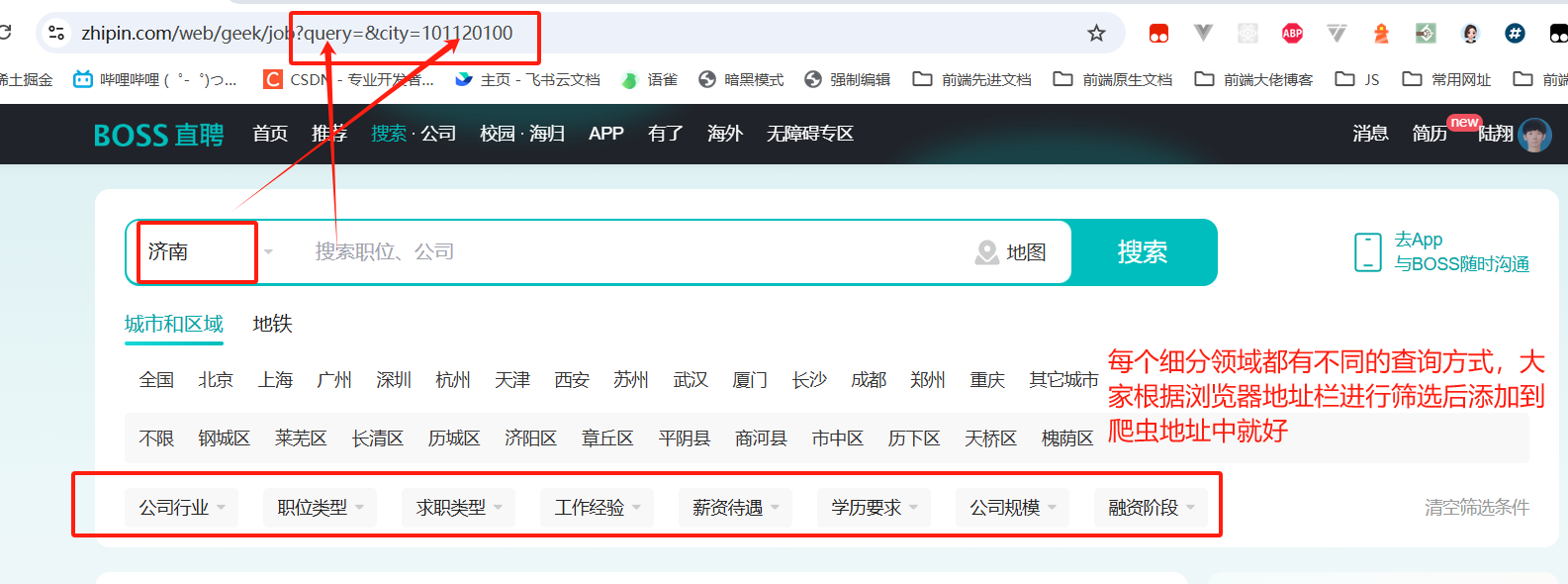Image resolution: width=1568 pixels, height=584 pixels.
Task: Bookmark this page with the star icon
Action: [x=1096, y=34]
